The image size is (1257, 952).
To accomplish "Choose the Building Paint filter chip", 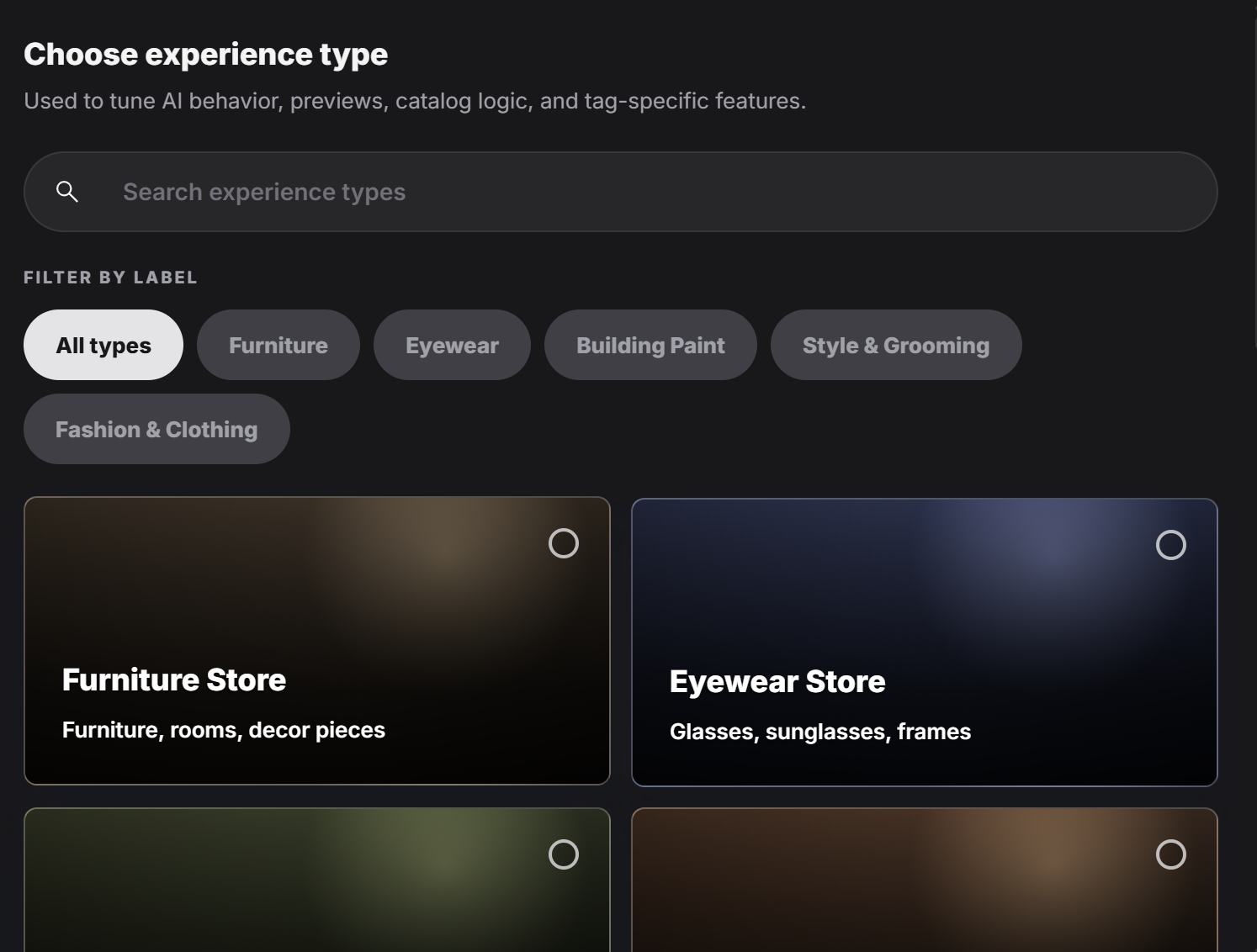I will click(x=650, y=345).
